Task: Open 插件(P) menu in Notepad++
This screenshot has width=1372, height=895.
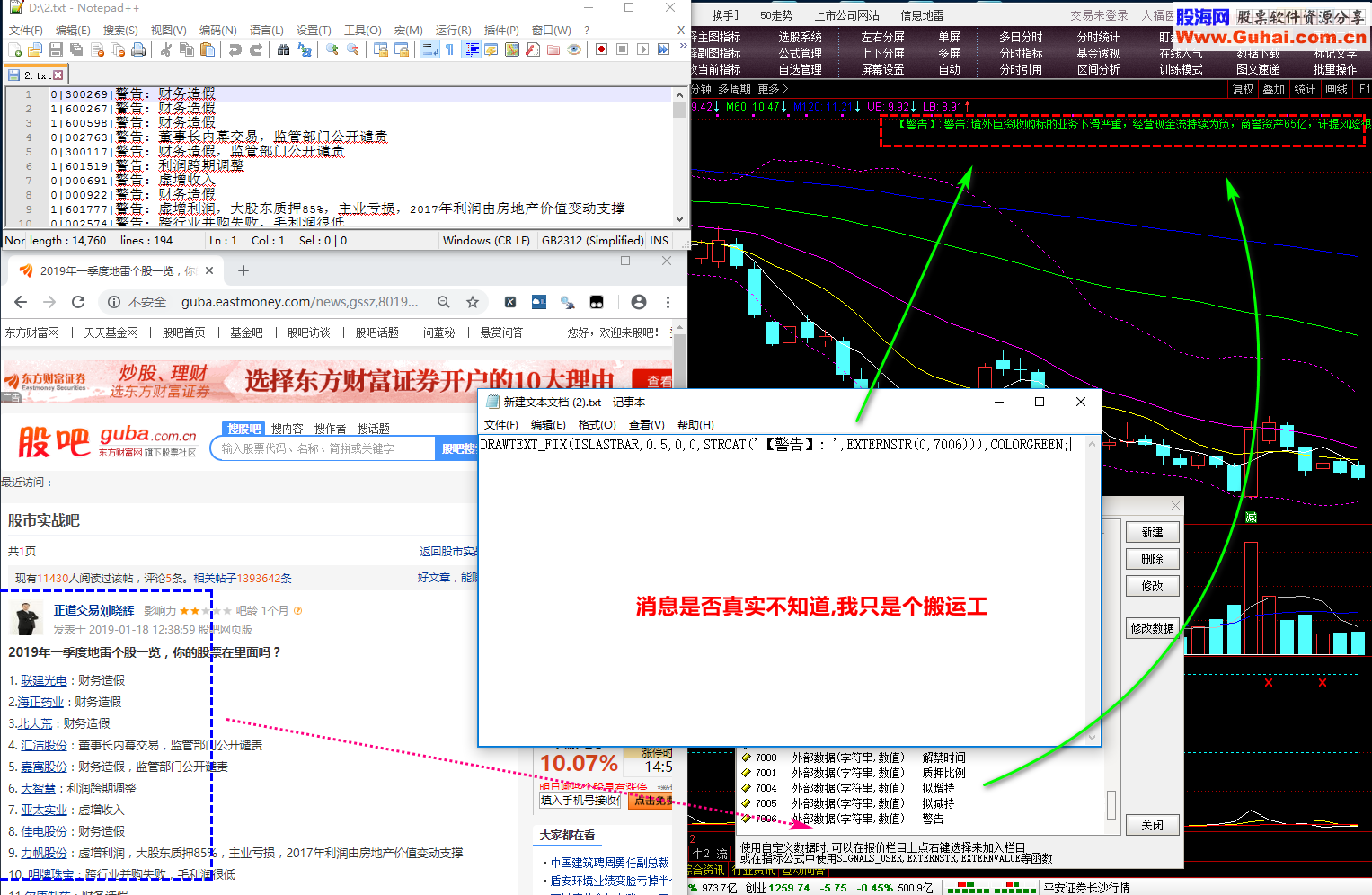Action: click(x=501, y=30)
